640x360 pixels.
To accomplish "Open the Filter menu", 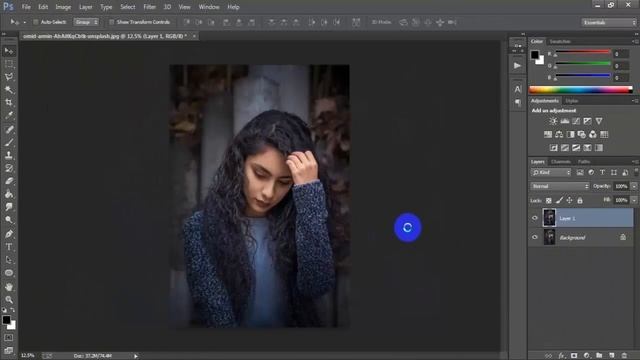I will (x=149, y=7).
